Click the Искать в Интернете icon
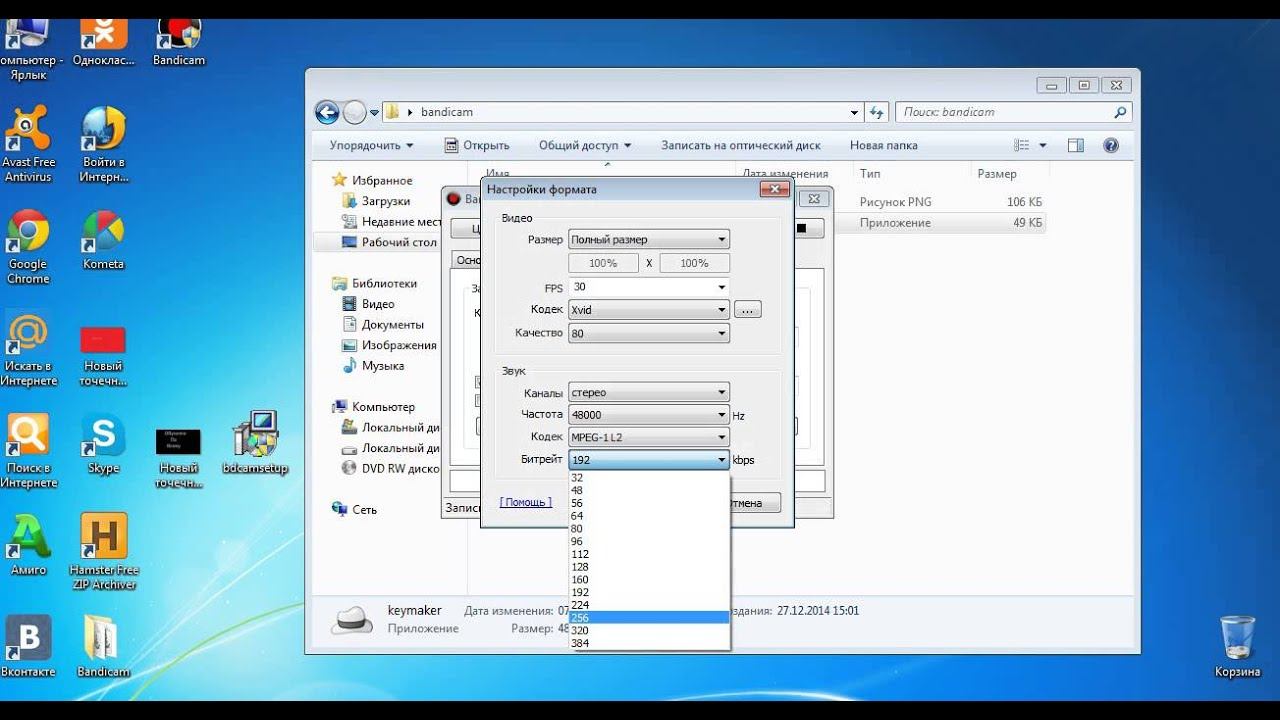 pos(28,349)
